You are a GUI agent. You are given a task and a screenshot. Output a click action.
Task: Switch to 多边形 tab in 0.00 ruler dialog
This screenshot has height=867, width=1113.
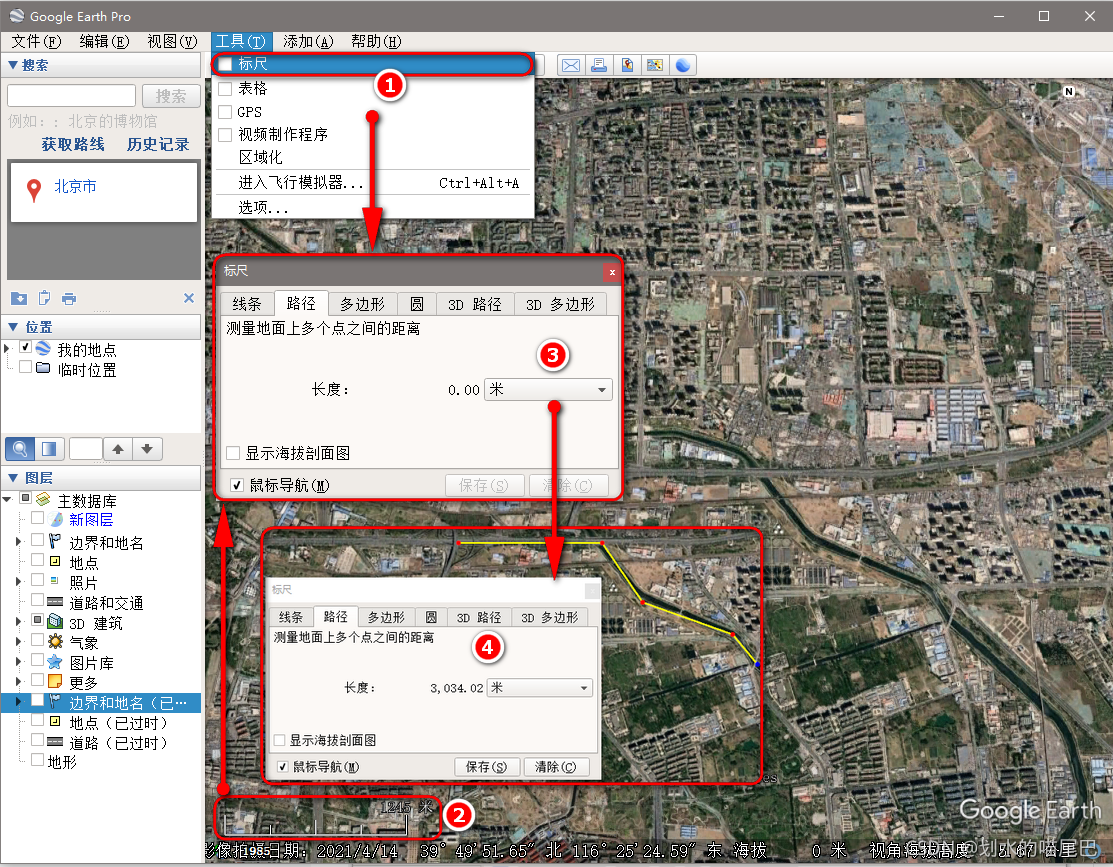(x=362, y=304)
